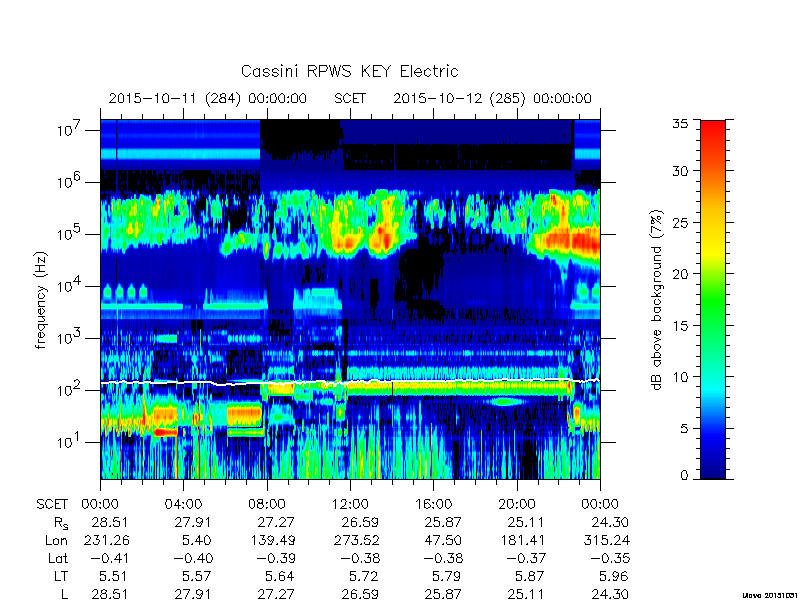
Task: Select the 16:00 time tick label
Action: click(x=433, y=505)
